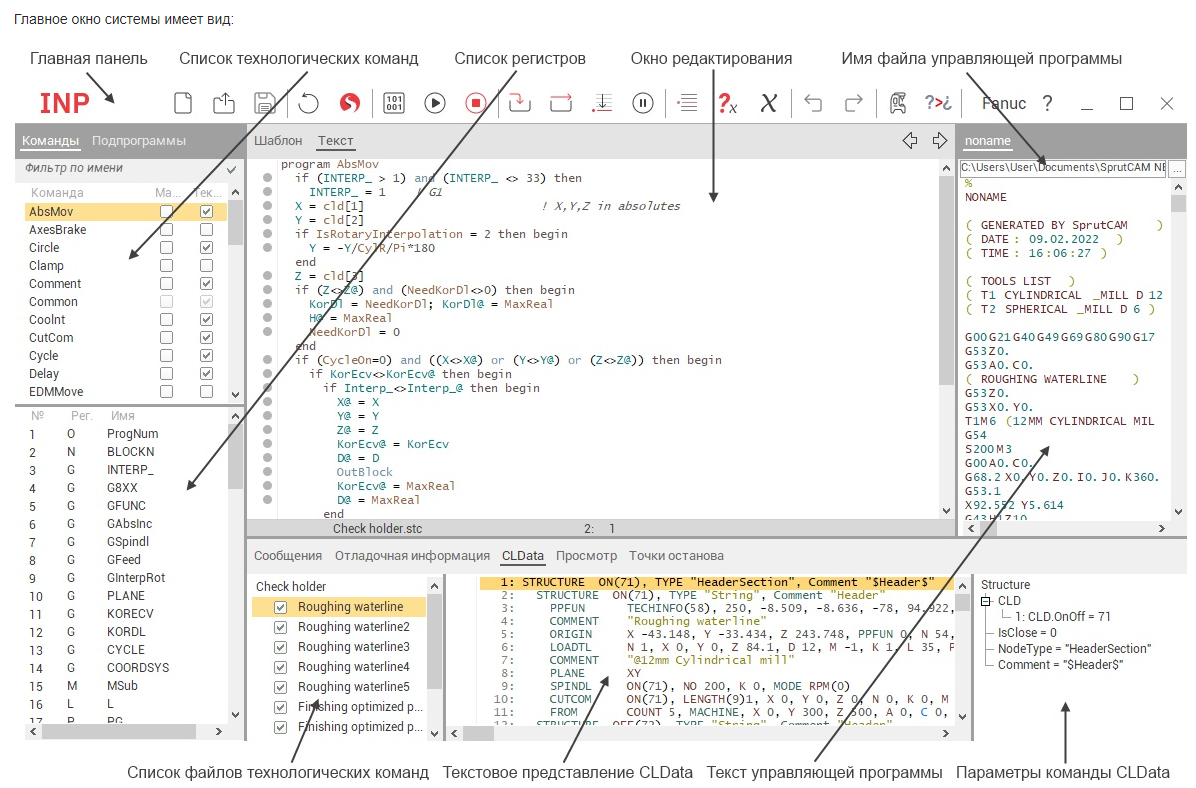This screenshot has height=788, width=1196.
Task: Expand the name filter dropdown chevron
Action: tap(232, 170)
